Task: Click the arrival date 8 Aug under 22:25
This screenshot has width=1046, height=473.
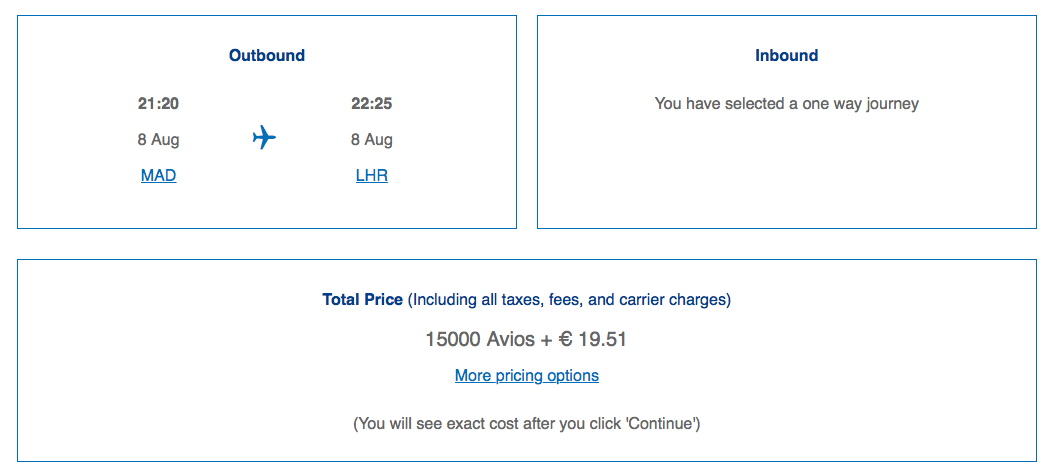Action: (x=372, y=140)
